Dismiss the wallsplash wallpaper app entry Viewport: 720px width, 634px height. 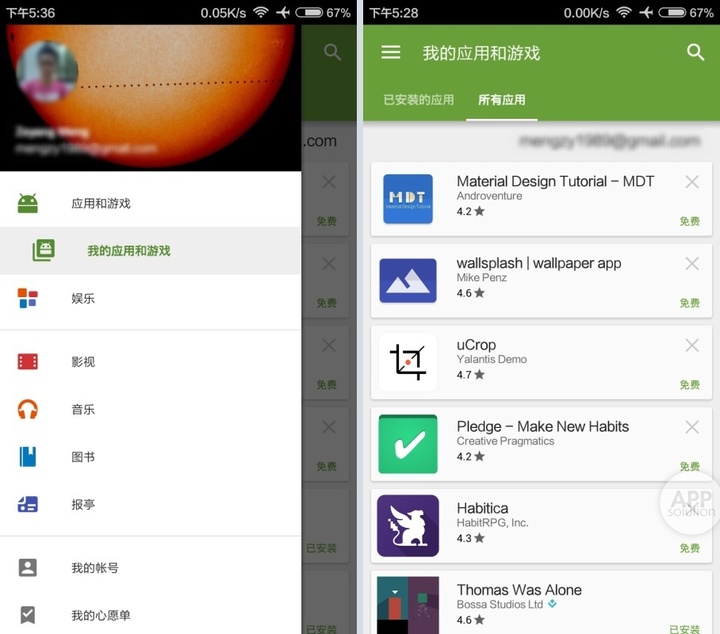(x=692, y=264)
